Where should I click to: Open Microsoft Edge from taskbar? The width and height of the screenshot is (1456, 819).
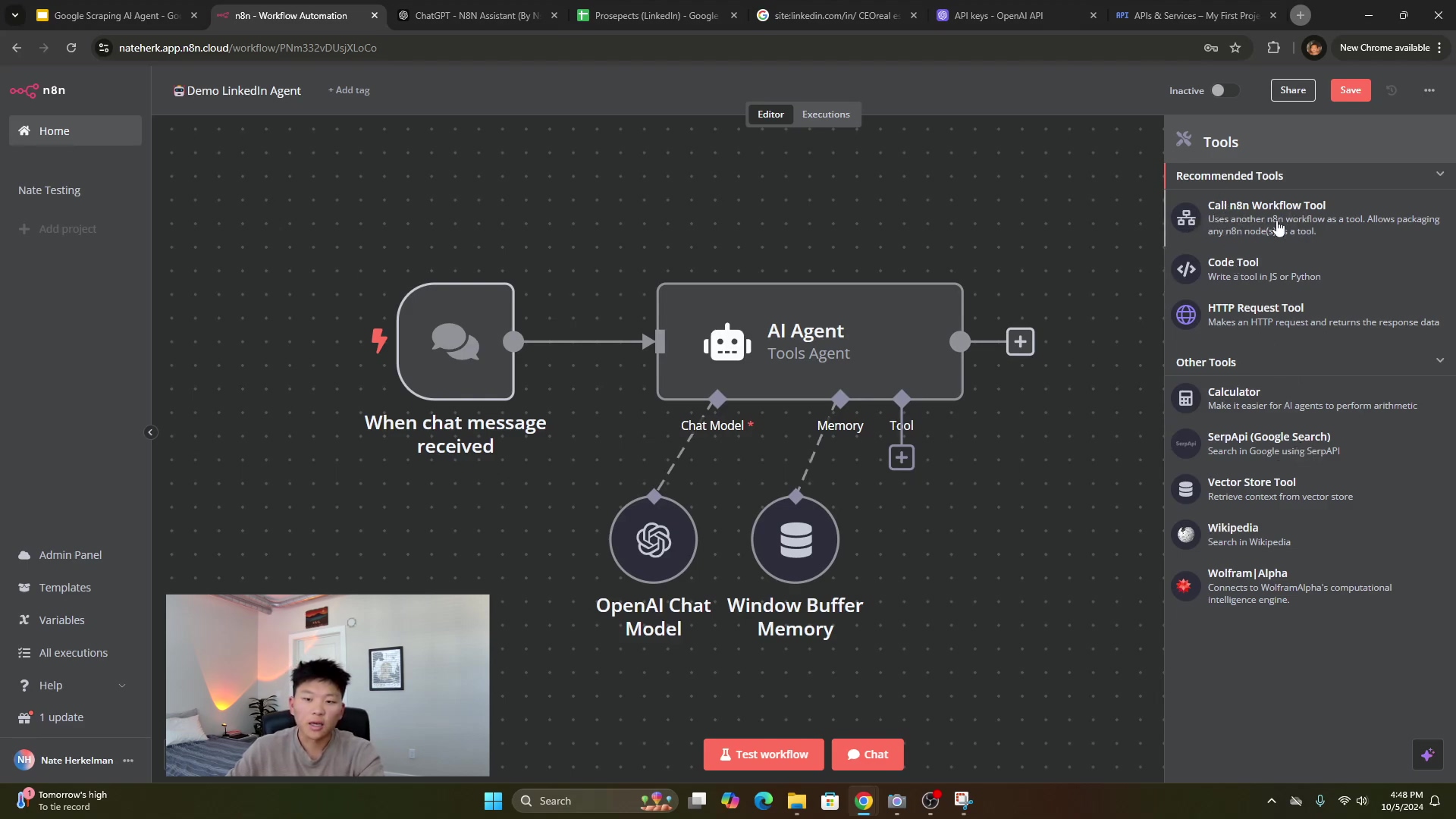pyautogui.click(x=763, y=801)
